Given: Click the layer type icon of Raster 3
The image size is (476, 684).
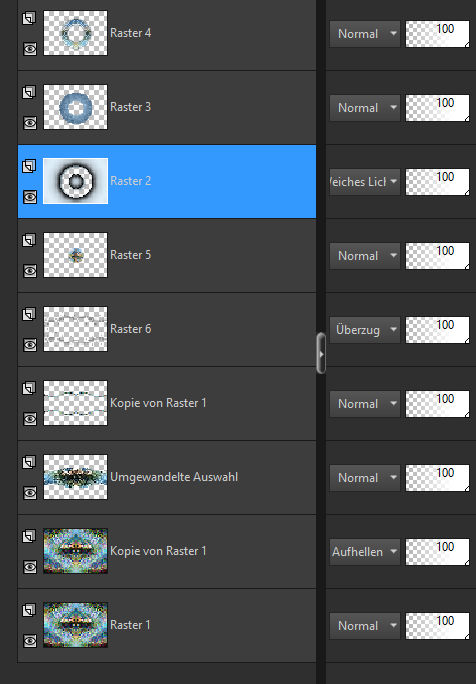Looking at the screenshot, I should [29, 92].
